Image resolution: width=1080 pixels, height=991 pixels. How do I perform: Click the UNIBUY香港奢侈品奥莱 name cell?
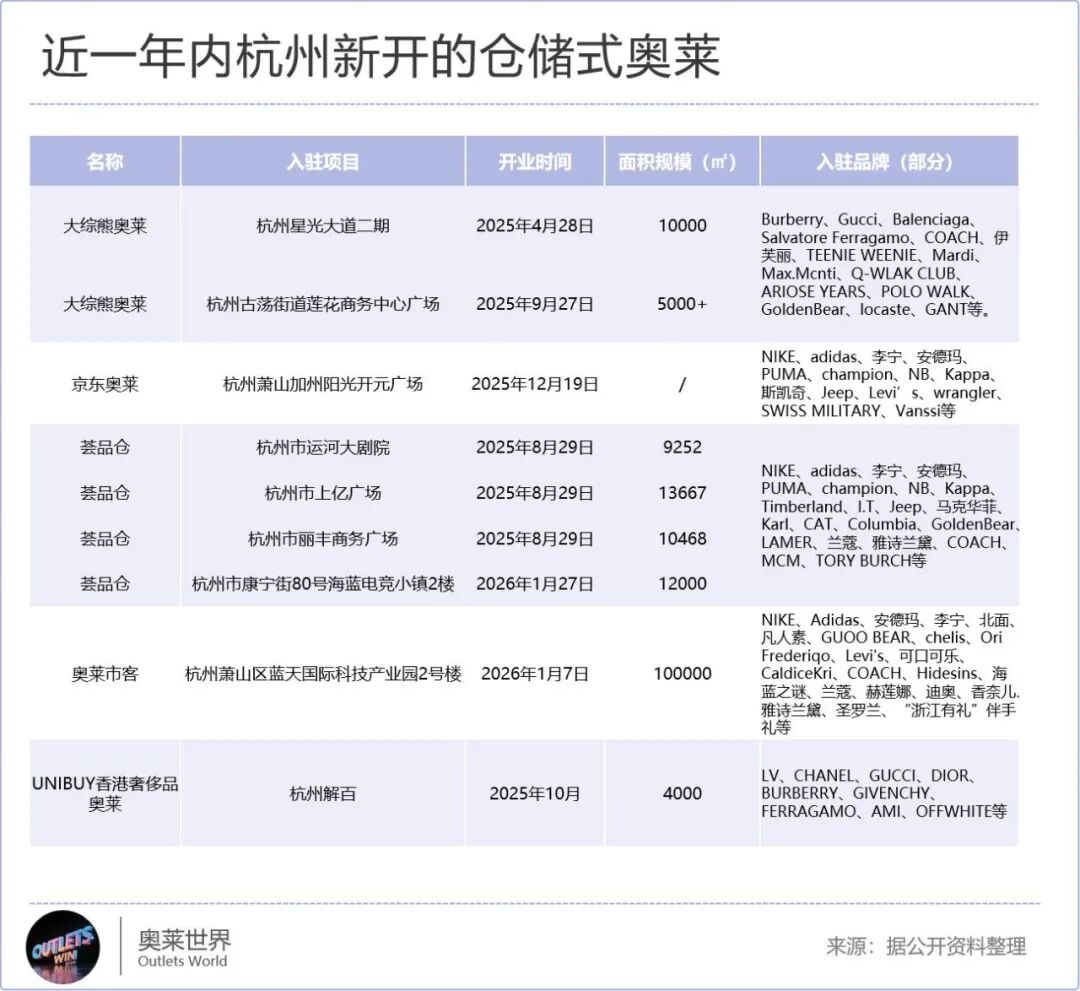point(105,793)
